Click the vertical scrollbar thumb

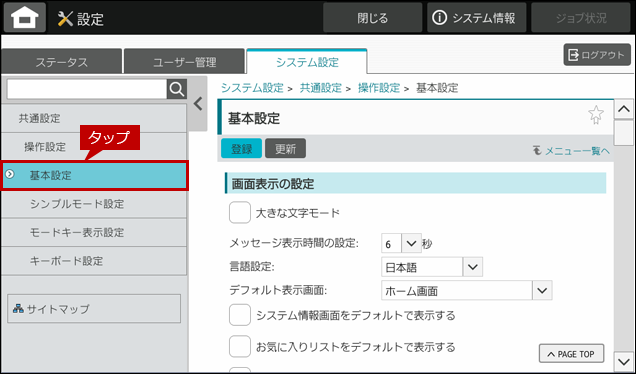coord(624,133)
